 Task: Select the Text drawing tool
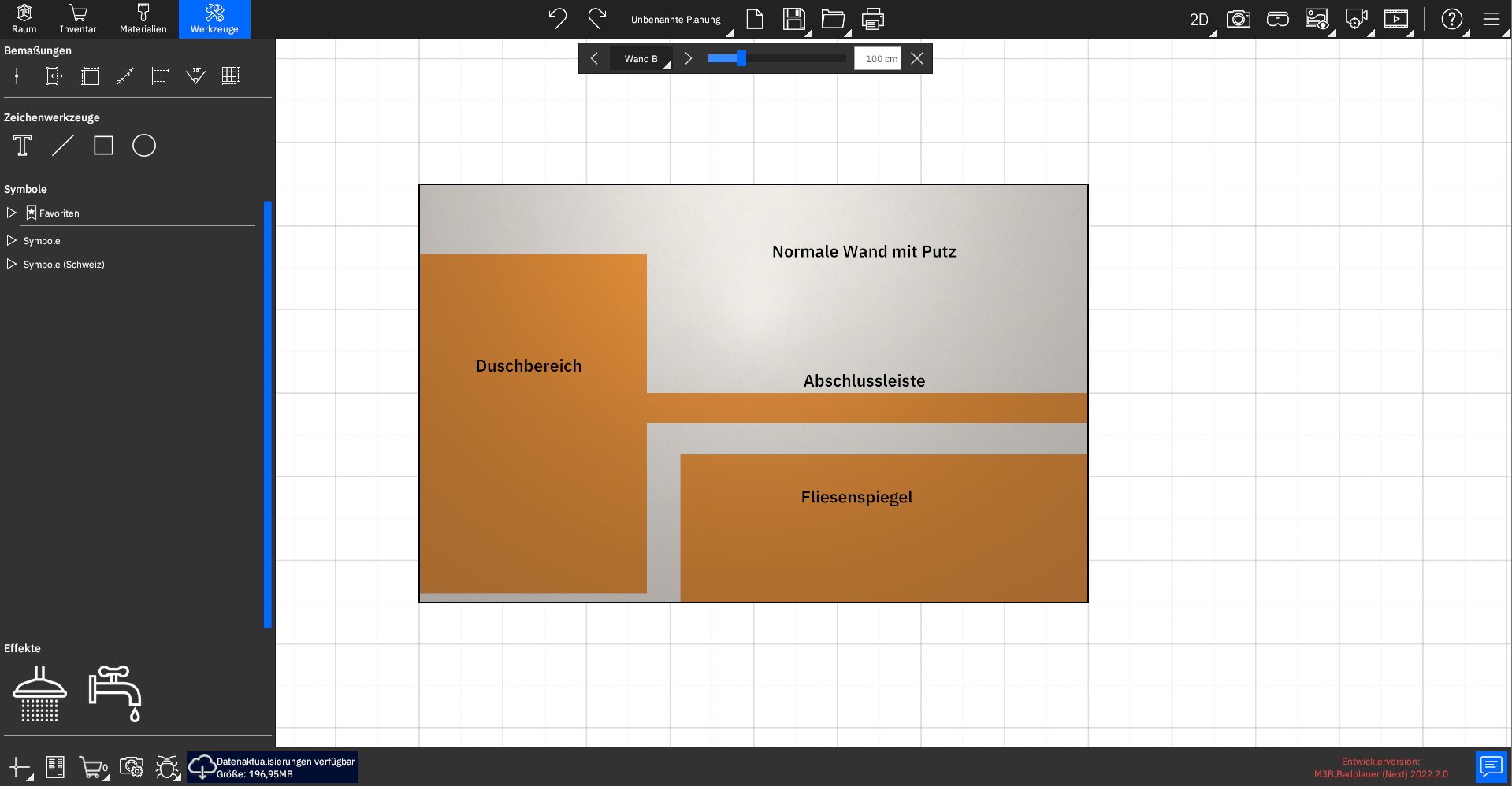tap(22, 146)
